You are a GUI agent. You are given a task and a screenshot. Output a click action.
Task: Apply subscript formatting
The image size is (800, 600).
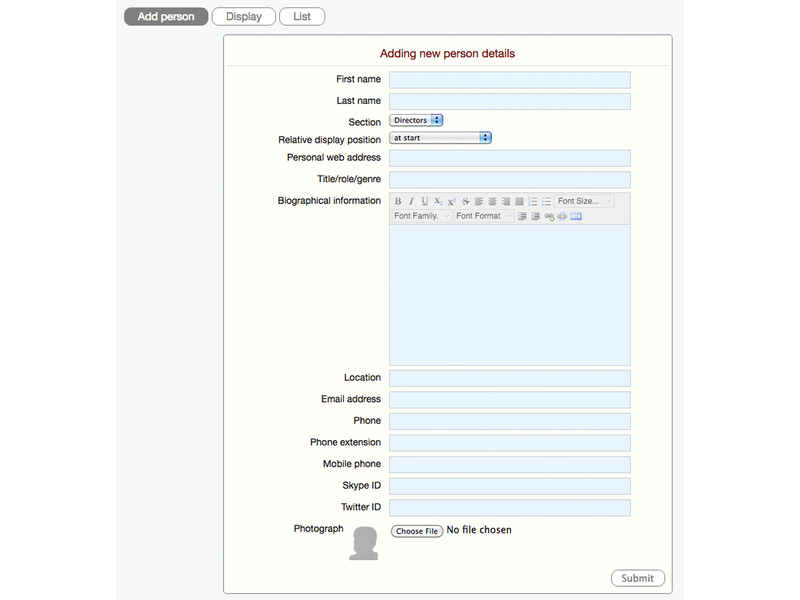tap(438, 202)
